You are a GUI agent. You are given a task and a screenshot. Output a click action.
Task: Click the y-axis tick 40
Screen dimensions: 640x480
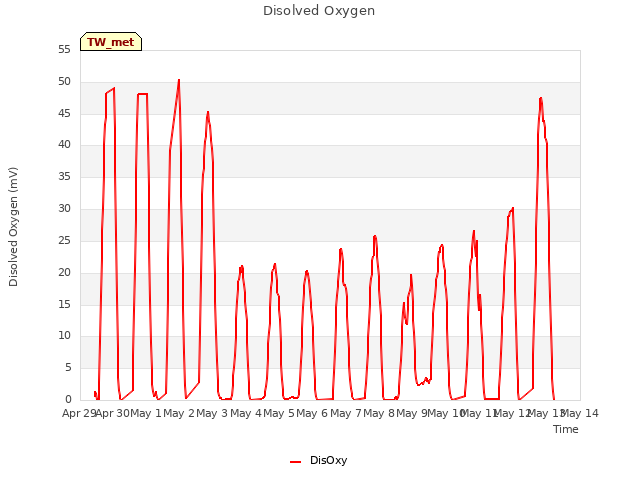click(x=64, y=145)
